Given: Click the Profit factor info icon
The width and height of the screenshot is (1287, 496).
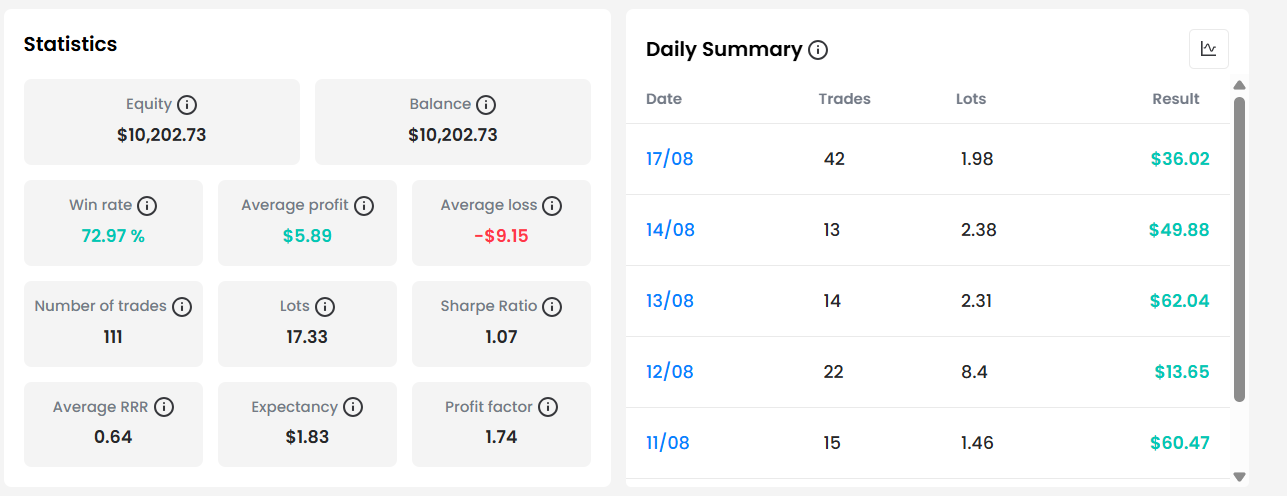Looking at the screenshot, I should tap(548, 407).
